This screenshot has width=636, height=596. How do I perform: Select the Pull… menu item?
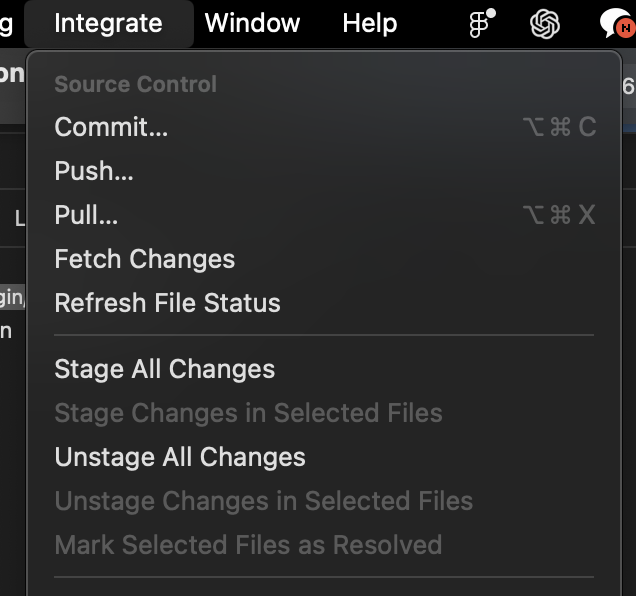point(86,215)
